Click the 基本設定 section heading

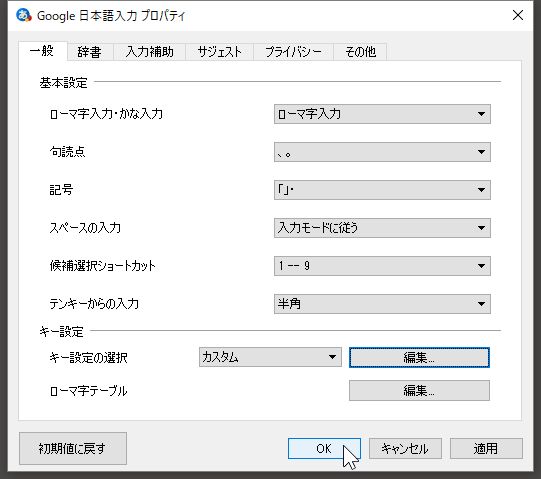point(63,83)
